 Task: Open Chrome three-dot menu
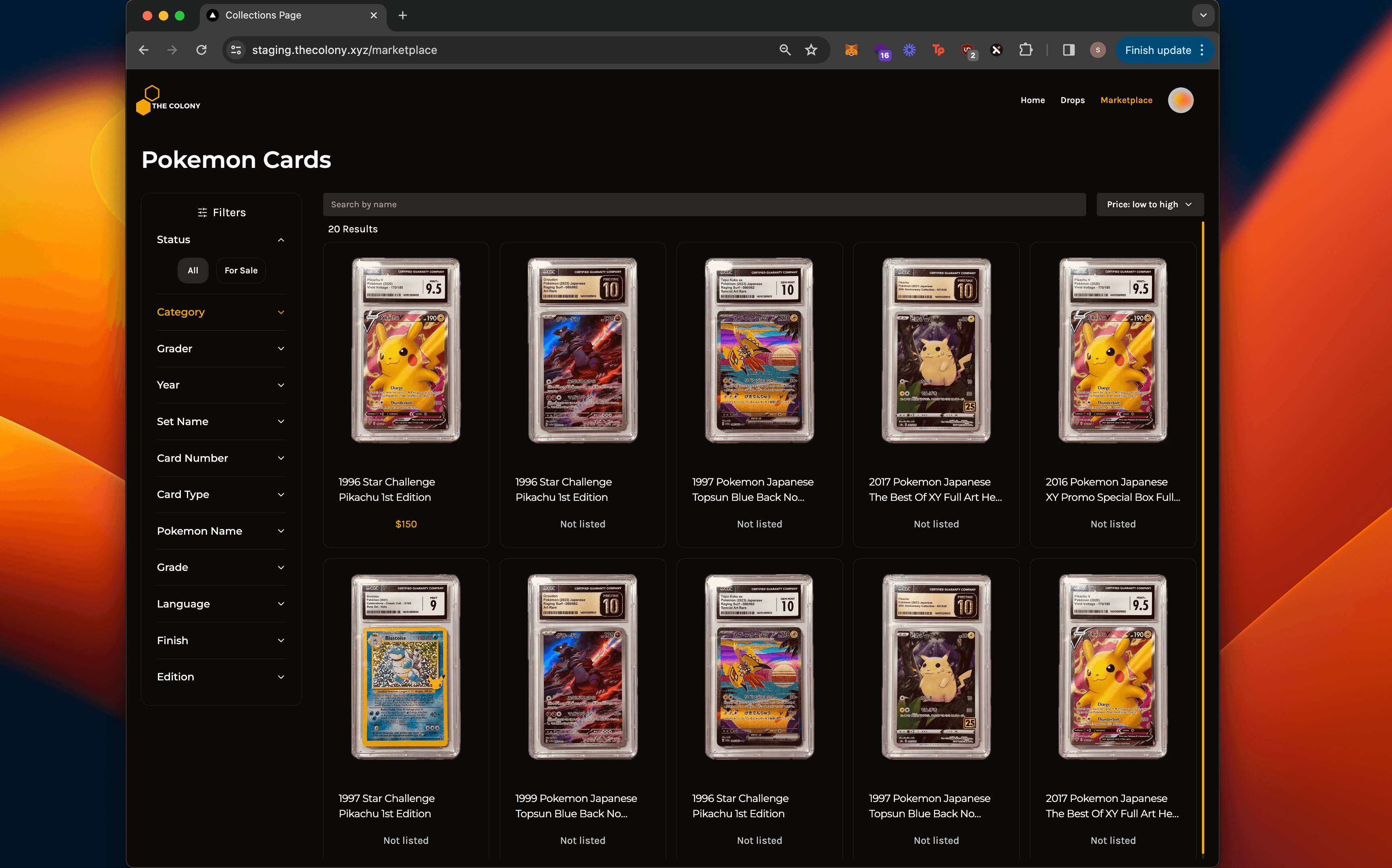1201,50
